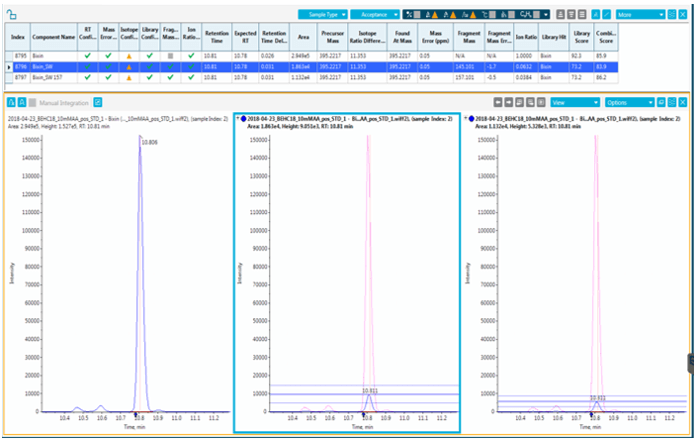Click the blue window icon right of Options
696x440 pixels.
[x=661, y=103]
